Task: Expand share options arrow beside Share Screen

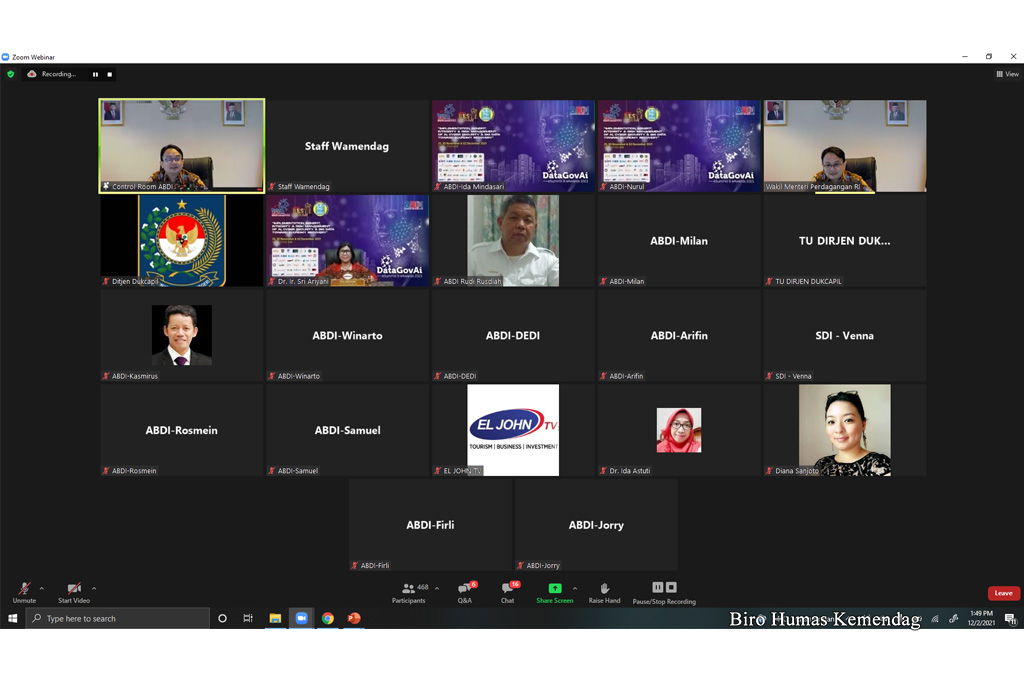Action: point(574,588)
